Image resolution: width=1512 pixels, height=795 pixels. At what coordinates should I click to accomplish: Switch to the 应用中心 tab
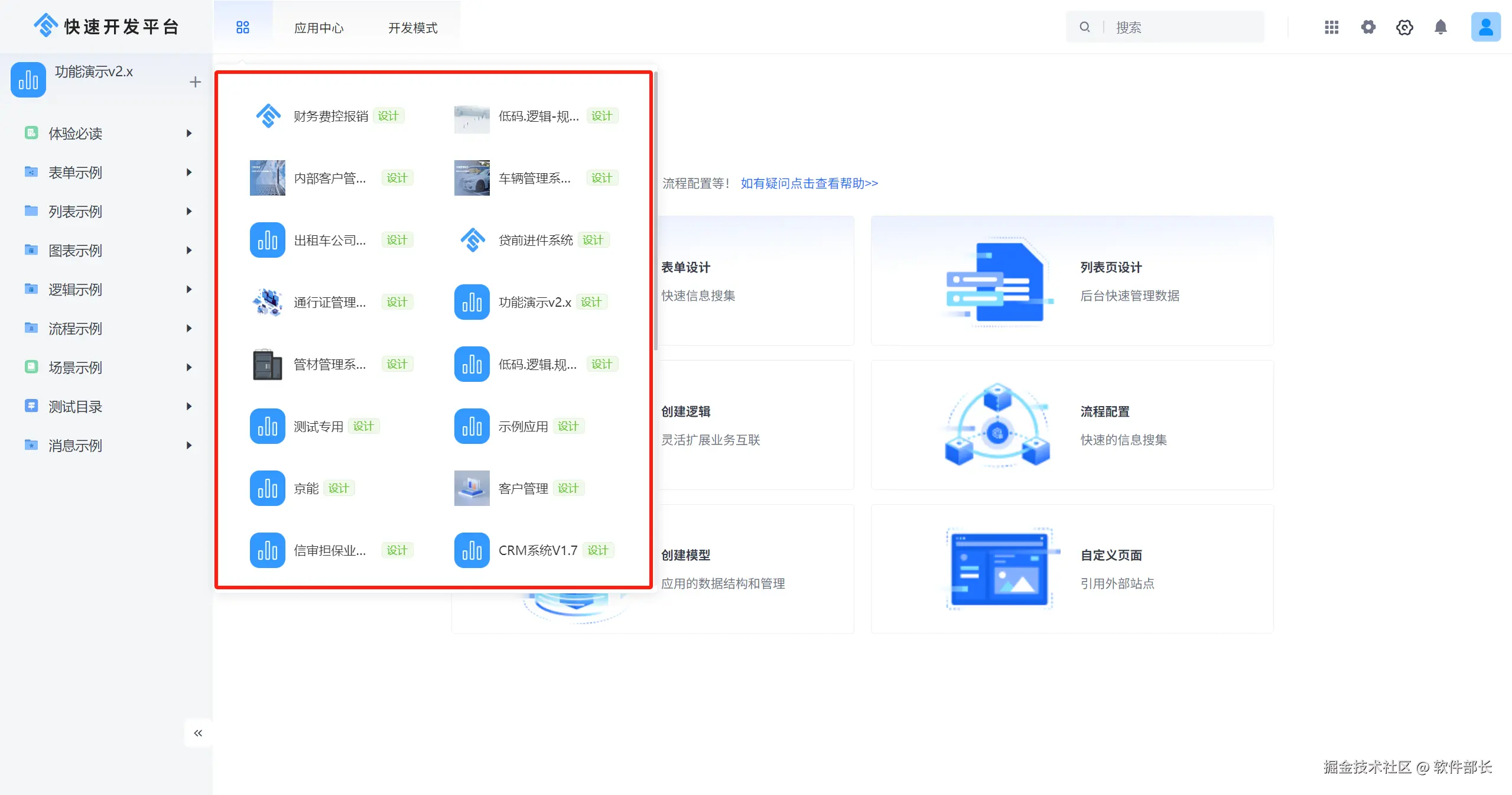click(x=318, y=28)
